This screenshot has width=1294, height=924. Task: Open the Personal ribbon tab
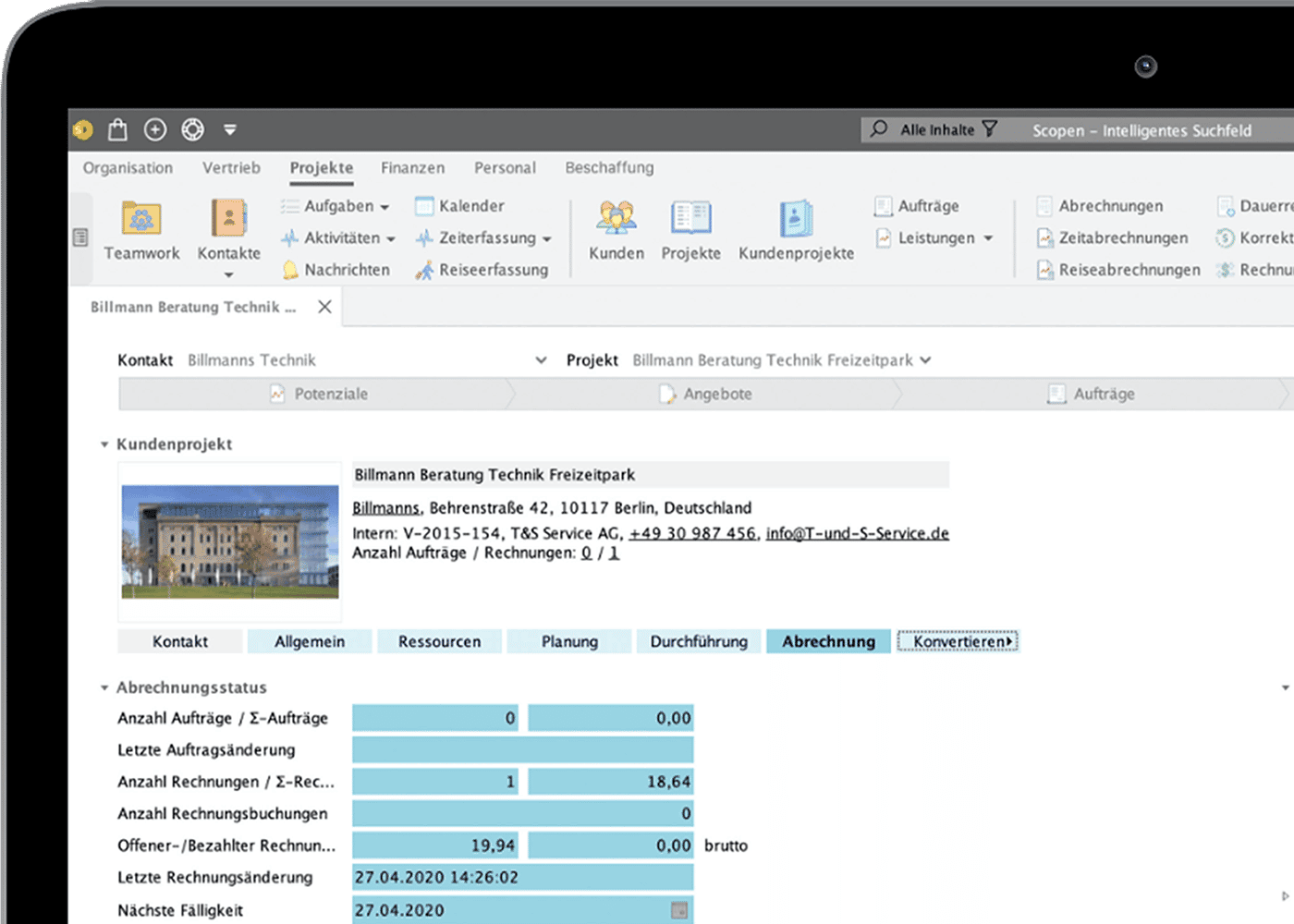(x=505, y=167)
